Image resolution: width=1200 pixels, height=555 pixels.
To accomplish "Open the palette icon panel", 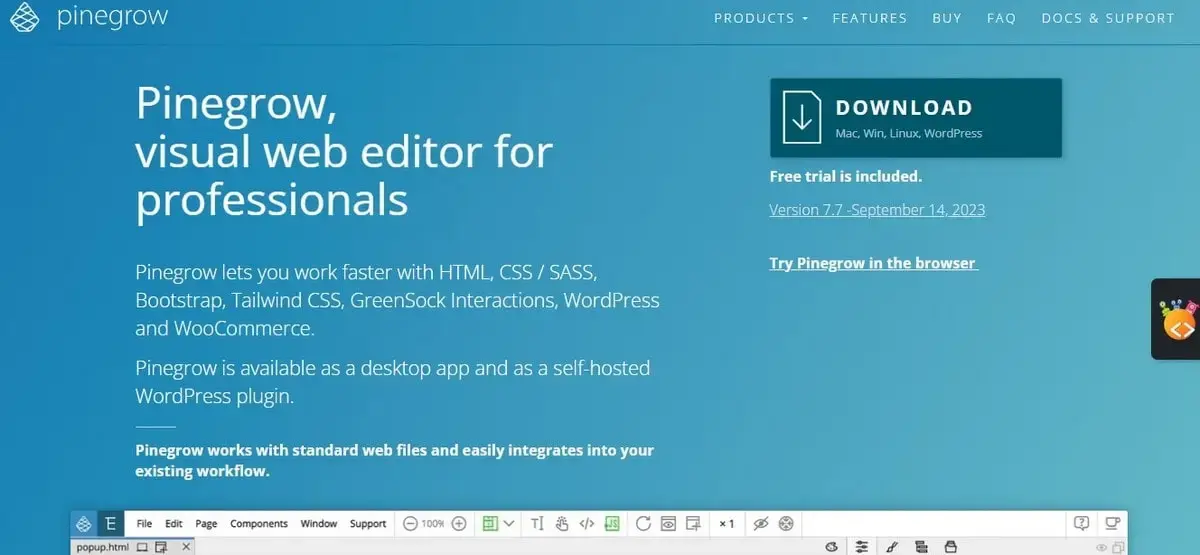I will (x=831, y=547).
